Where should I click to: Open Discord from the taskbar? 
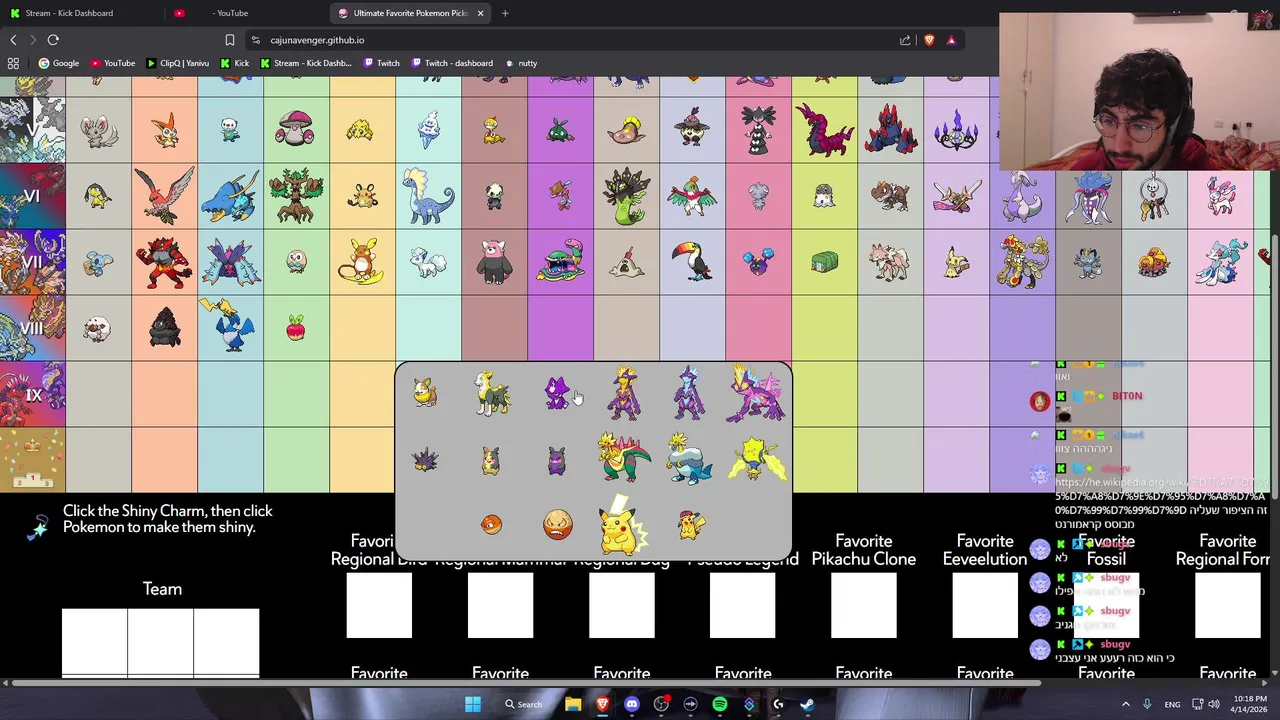tap(631, 704)
